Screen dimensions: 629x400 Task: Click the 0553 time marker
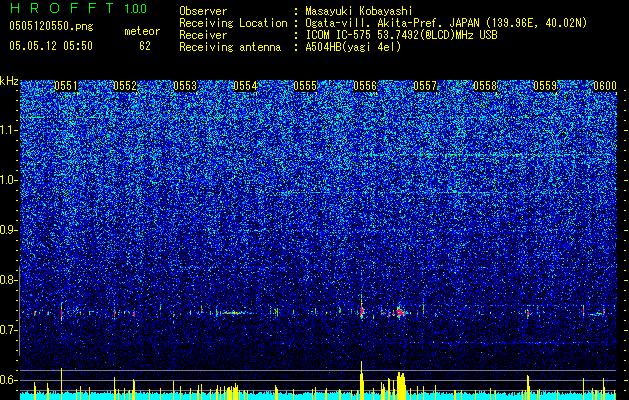pyautogui.click(x=185, y=86)
